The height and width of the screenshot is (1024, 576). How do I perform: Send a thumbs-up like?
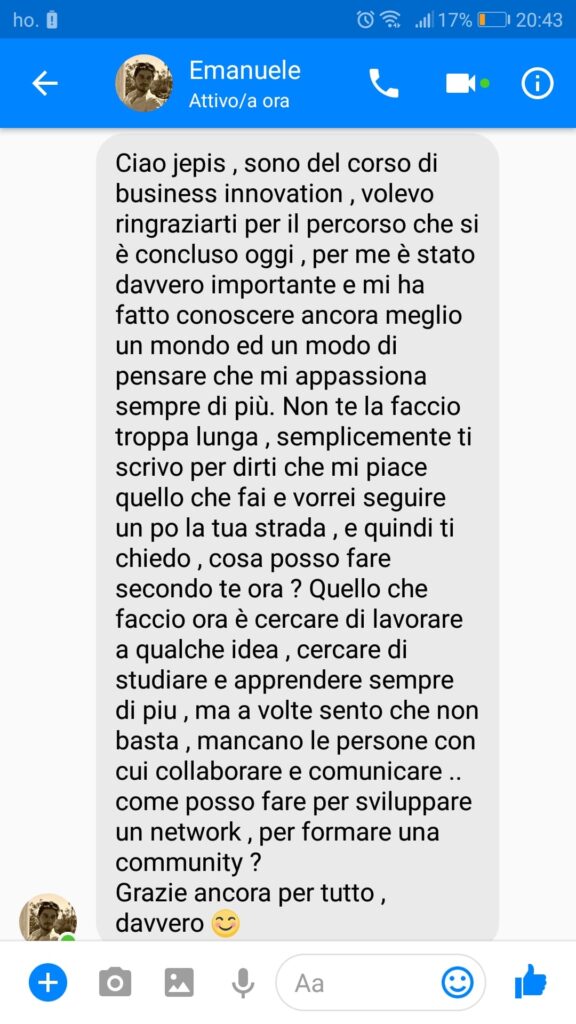[530, 981]
